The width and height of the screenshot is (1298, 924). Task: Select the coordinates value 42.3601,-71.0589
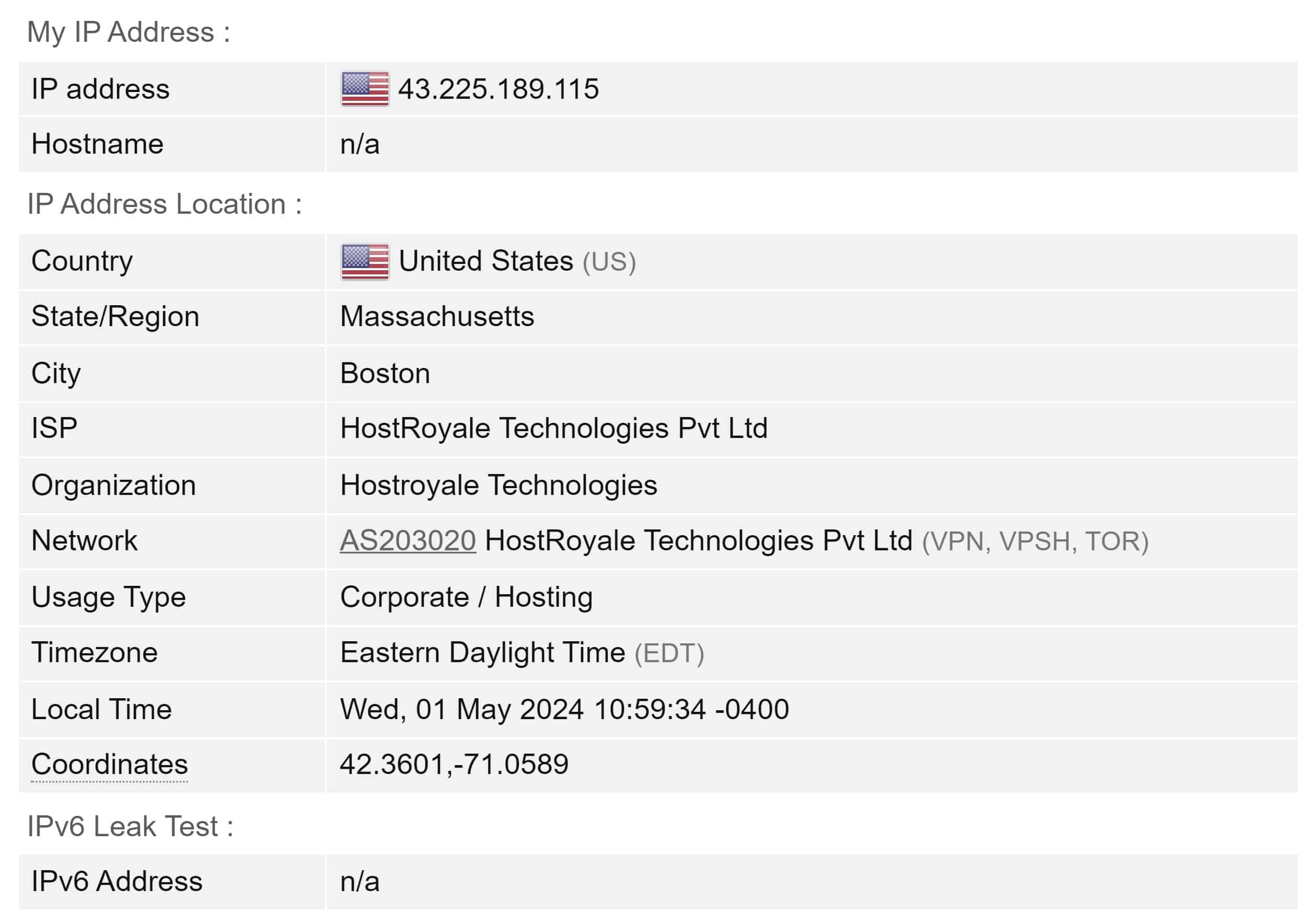click(x=454, y=764)
